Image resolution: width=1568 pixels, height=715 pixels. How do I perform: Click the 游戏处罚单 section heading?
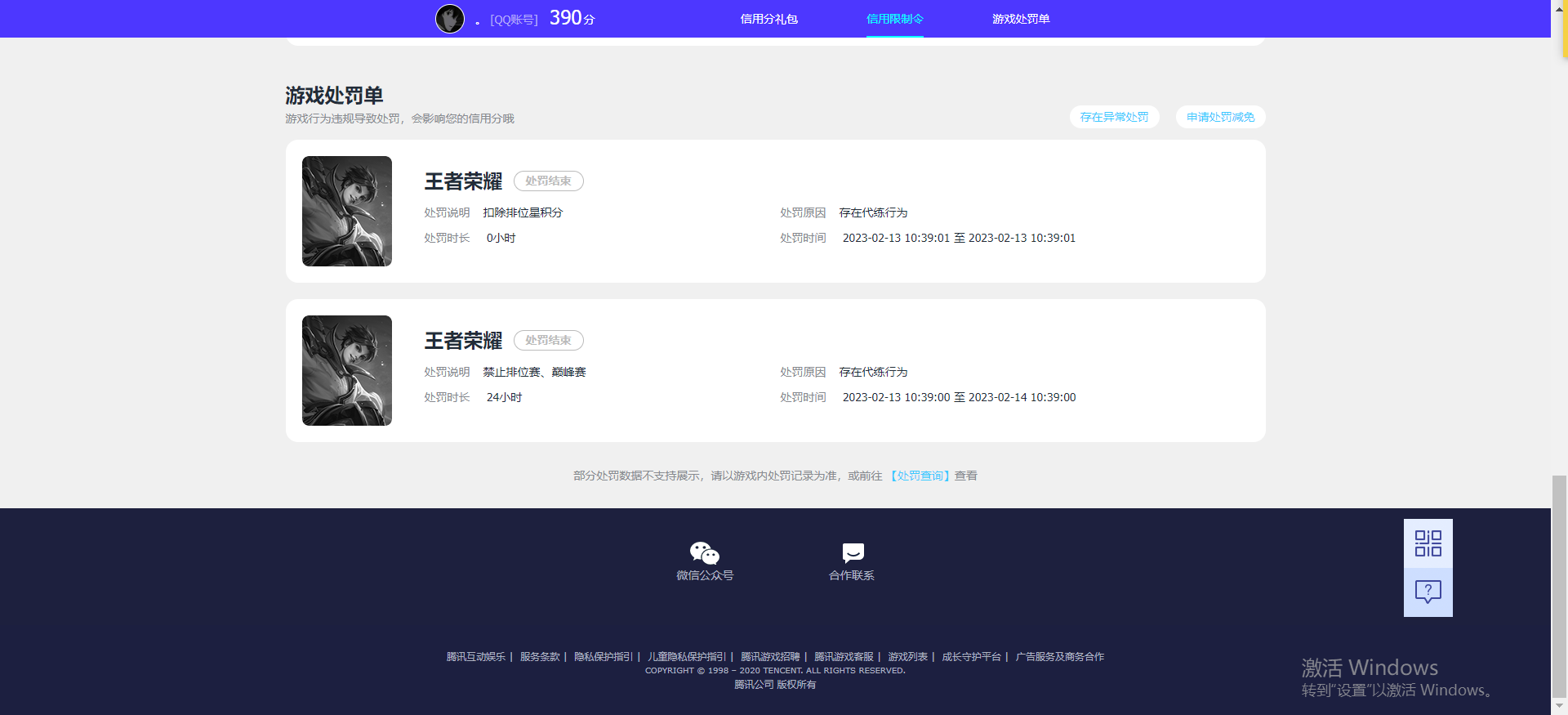[334, 96]
